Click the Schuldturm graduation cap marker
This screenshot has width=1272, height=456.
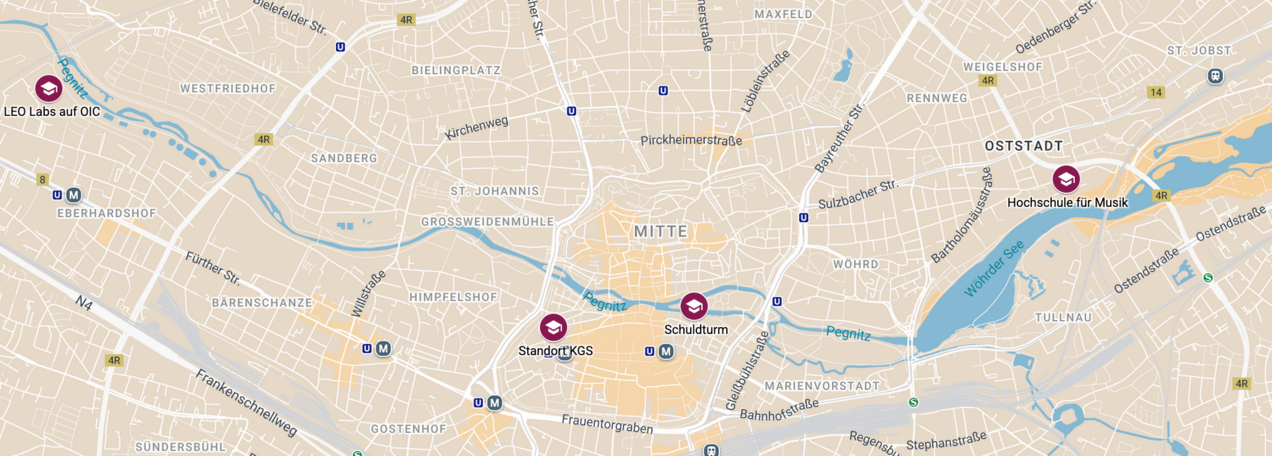(x=694, y=306)
